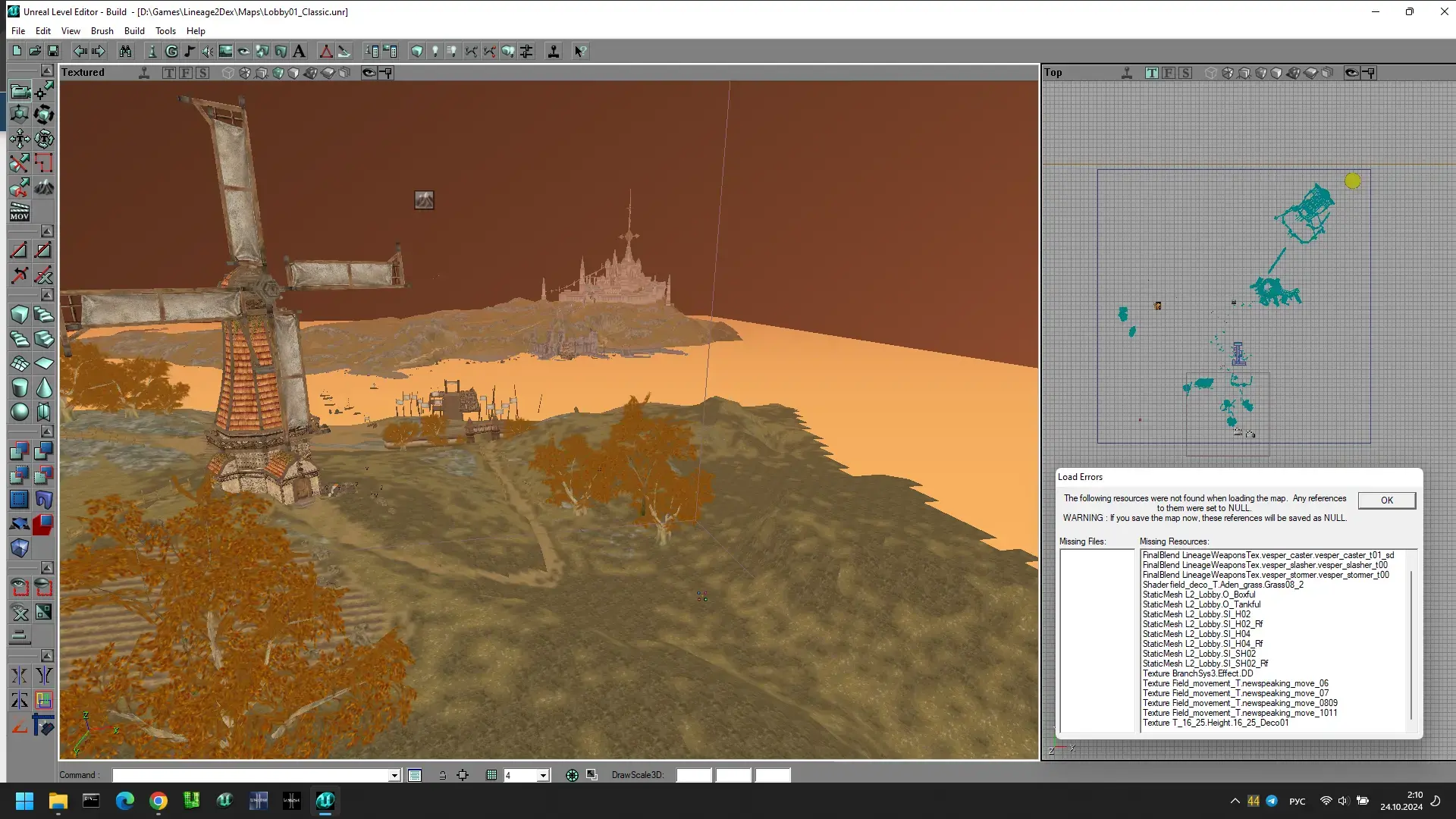This screenshot has width=1456, height=819.
Task: Click the Add Special brush icon
Action: [x=20, y=500]
